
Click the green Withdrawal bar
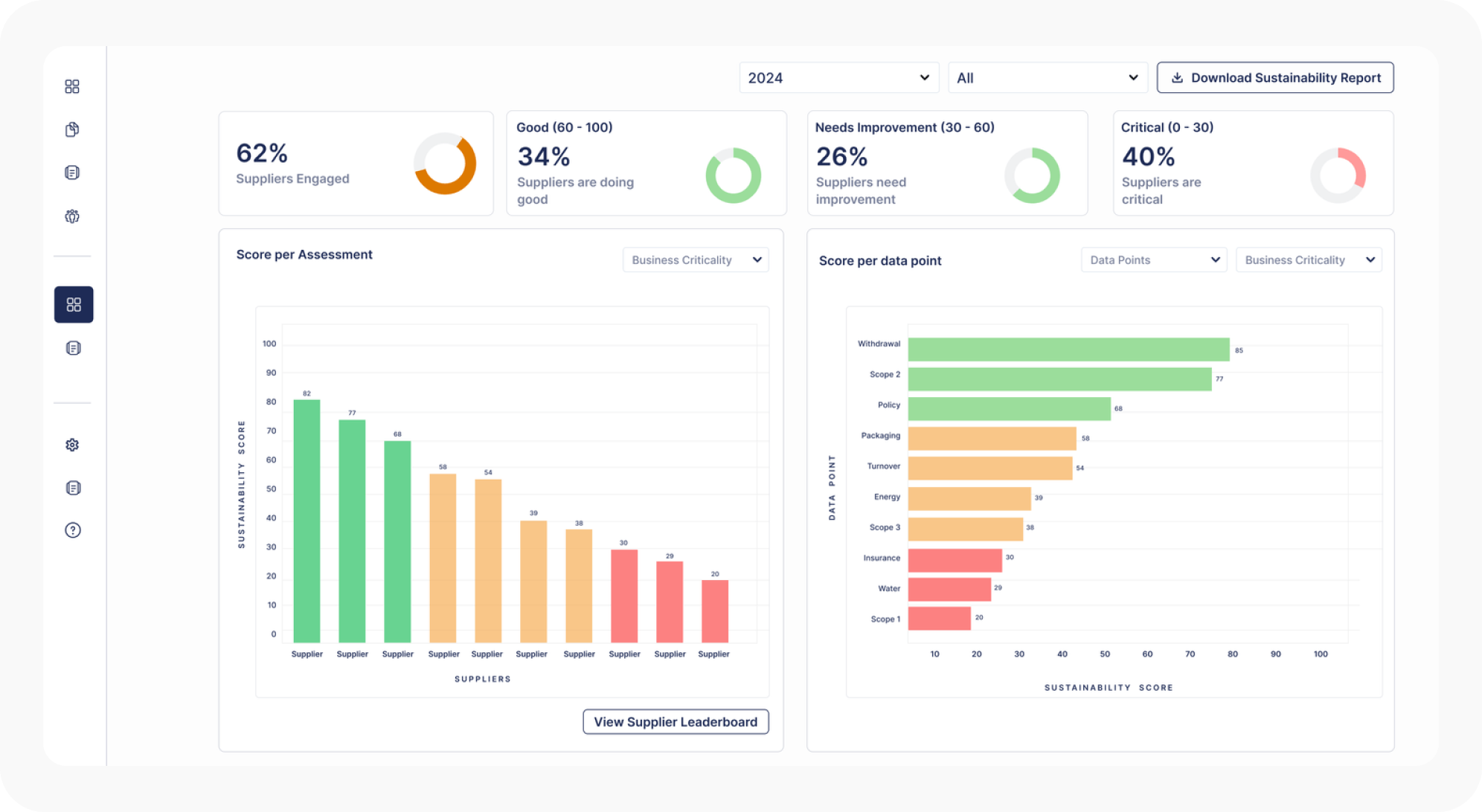tap(1068, 349)
